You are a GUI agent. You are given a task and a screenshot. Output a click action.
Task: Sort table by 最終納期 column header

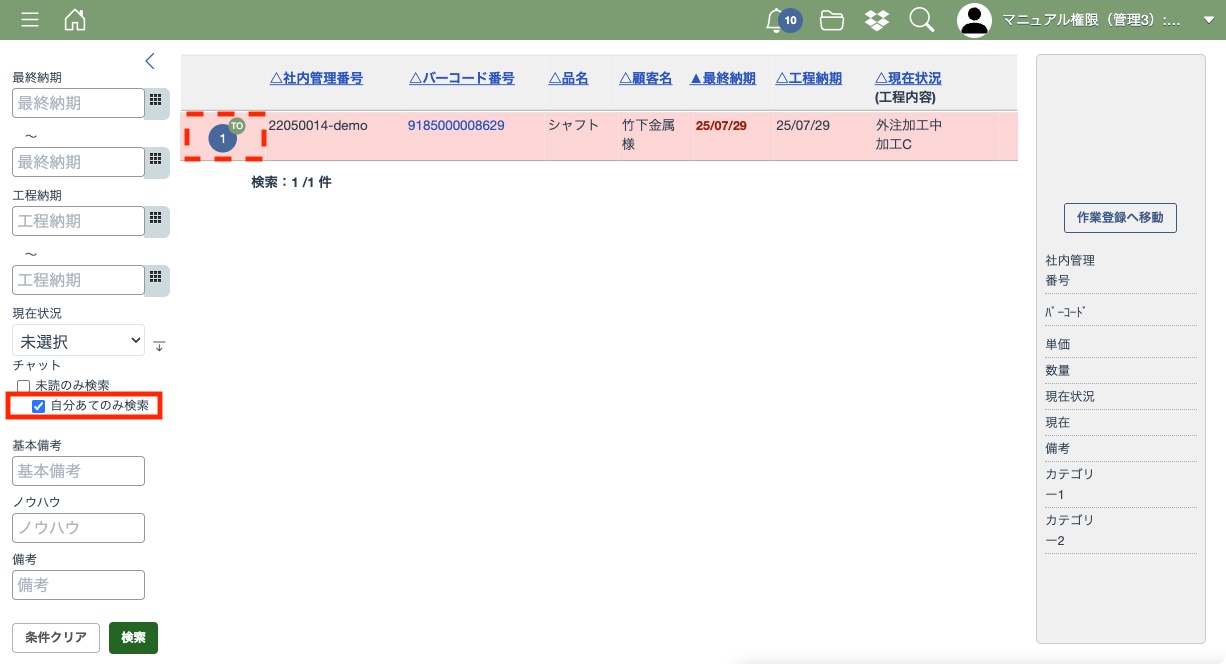pyautogui.click(x=722, y=78)
